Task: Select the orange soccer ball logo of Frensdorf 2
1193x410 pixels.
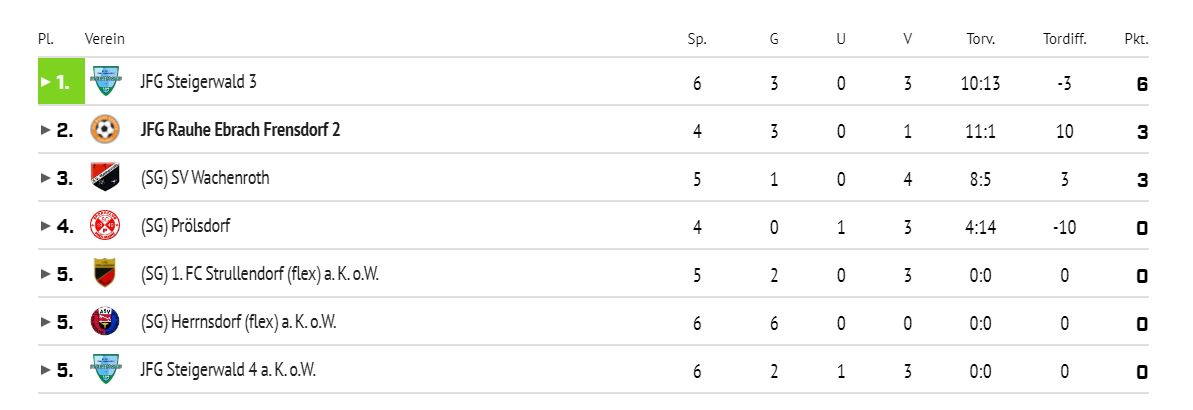Action: (105, 129)
